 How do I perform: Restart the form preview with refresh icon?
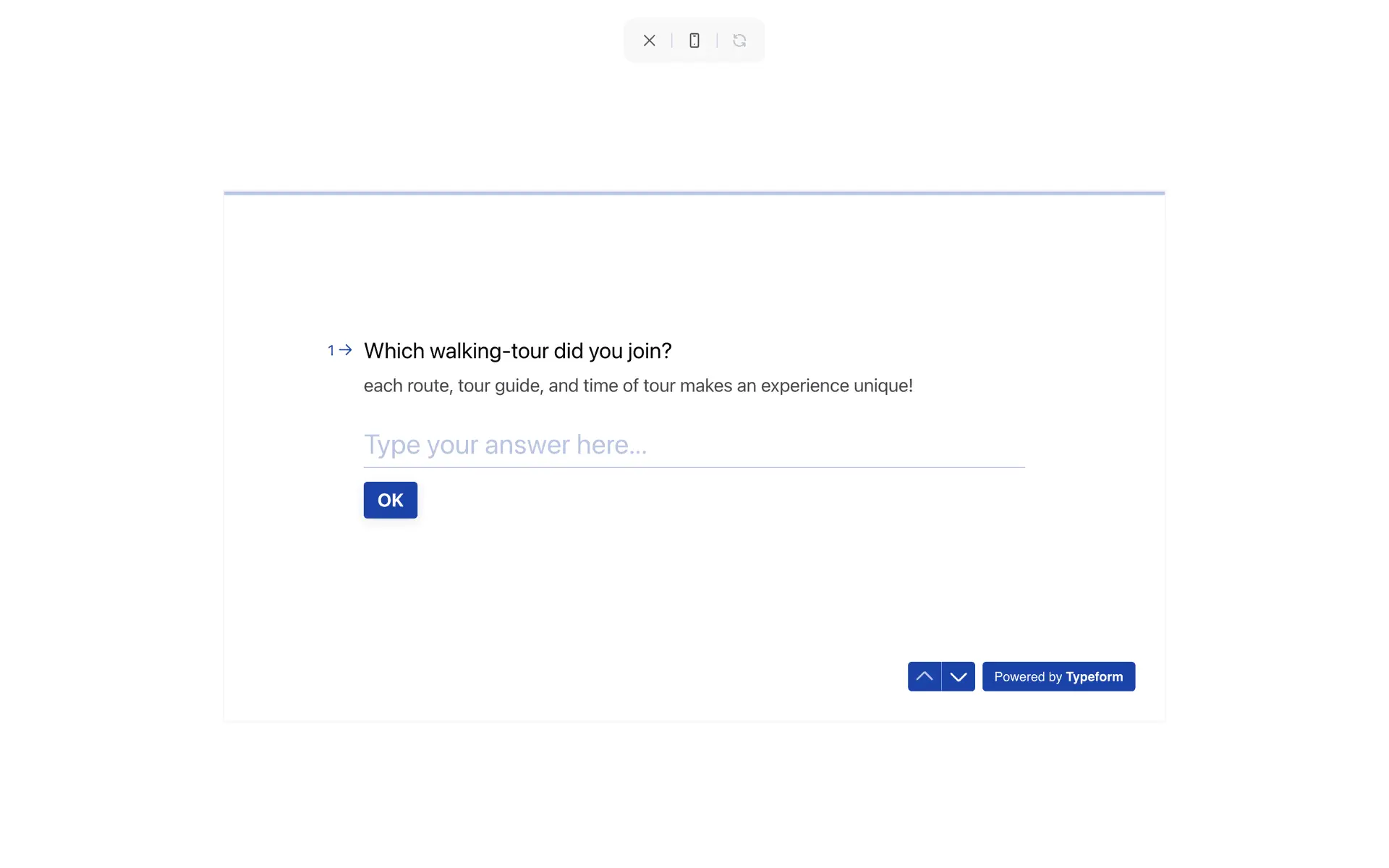click(x=739, y=41)
